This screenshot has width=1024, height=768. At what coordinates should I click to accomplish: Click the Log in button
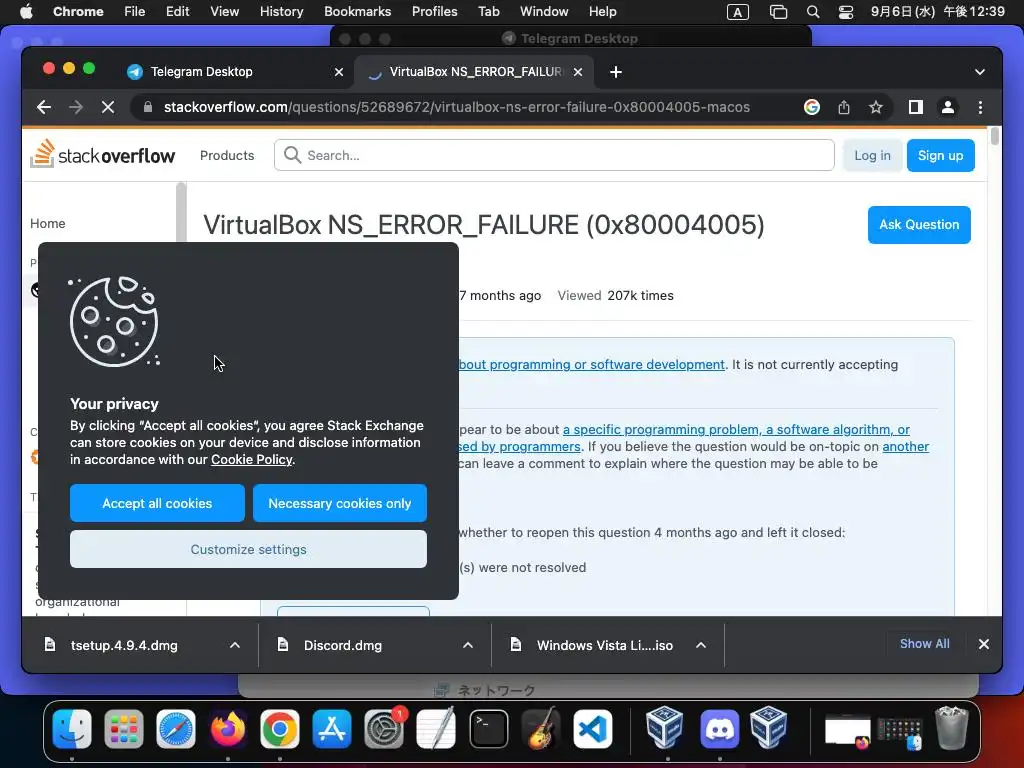872,155
